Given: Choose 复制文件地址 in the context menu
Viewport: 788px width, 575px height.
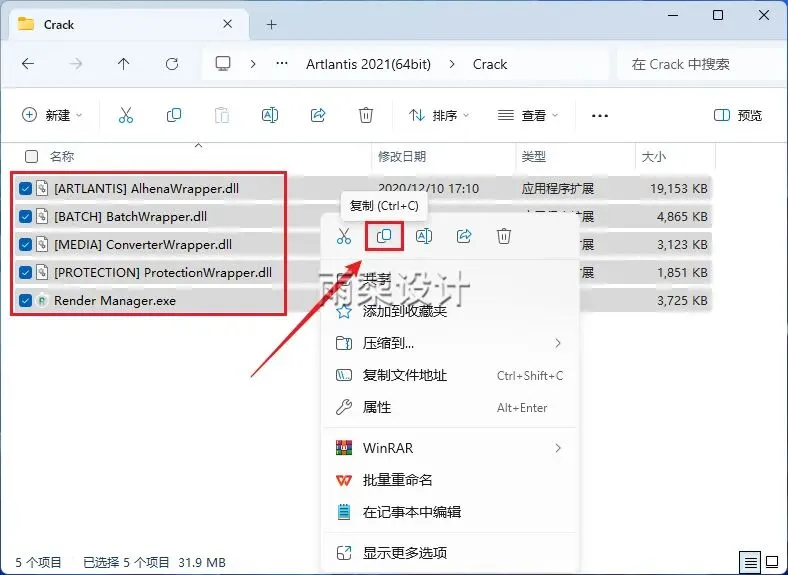Looking at the screenshot, I should point(449,375).
